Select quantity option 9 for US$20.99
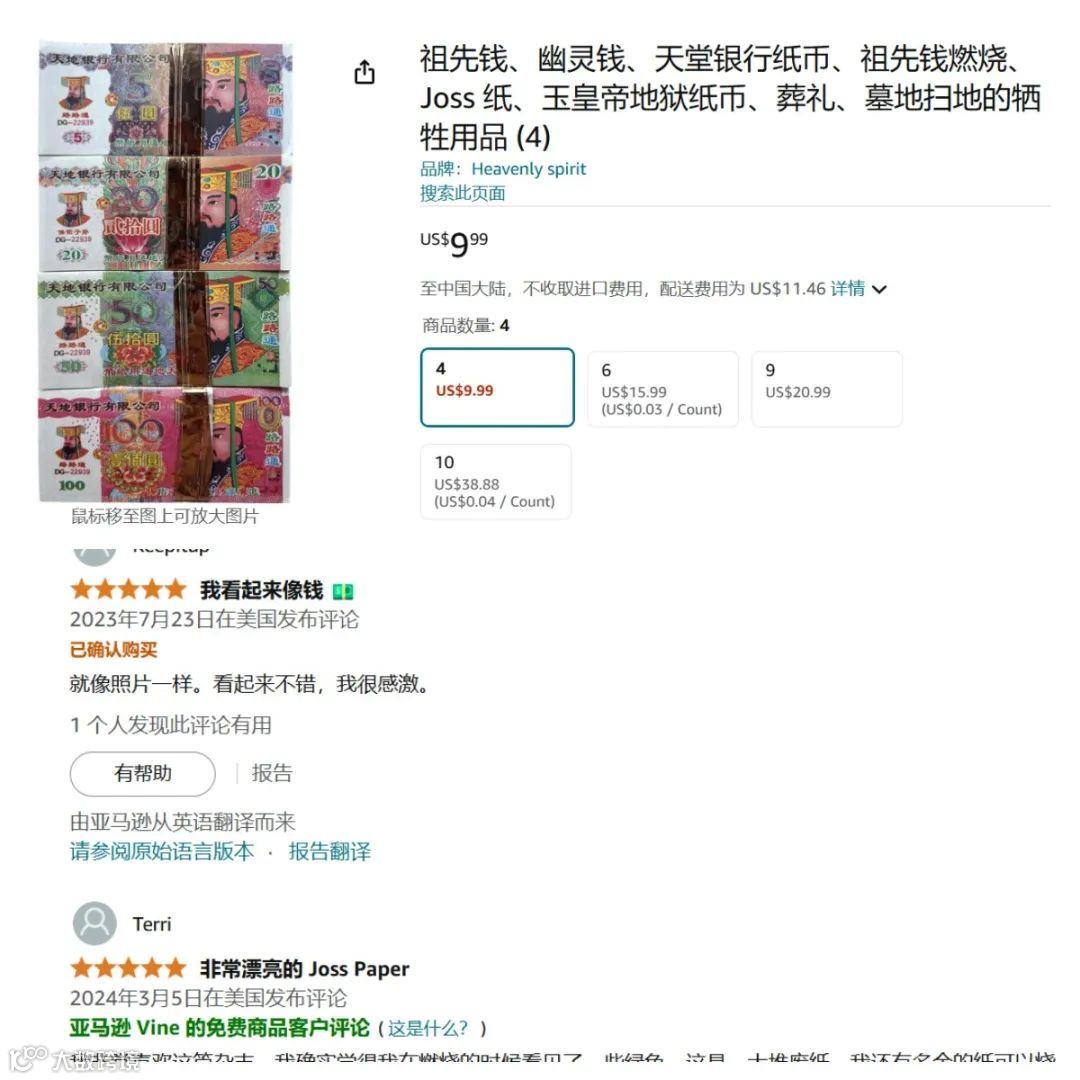 pos(827,389)
